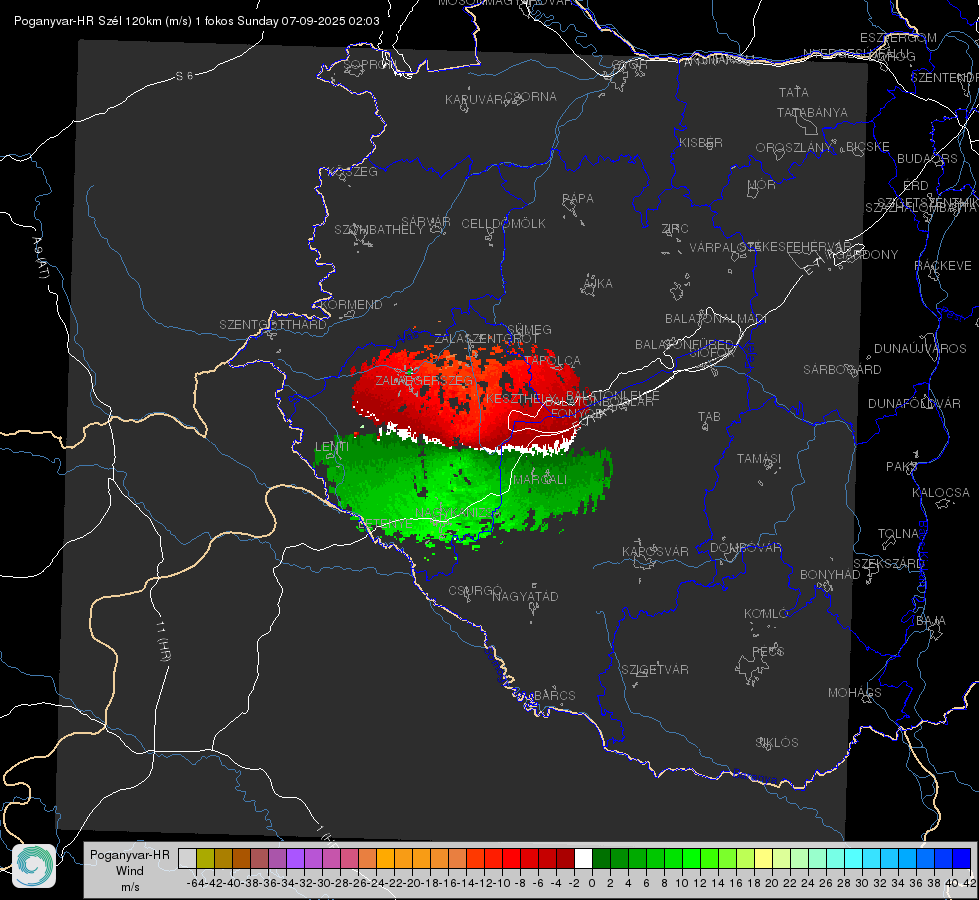This screenshot has height=900, width=979.
Task: Select the MOHÁCS label
Action: pyautogui.click(x=855, y=693)
